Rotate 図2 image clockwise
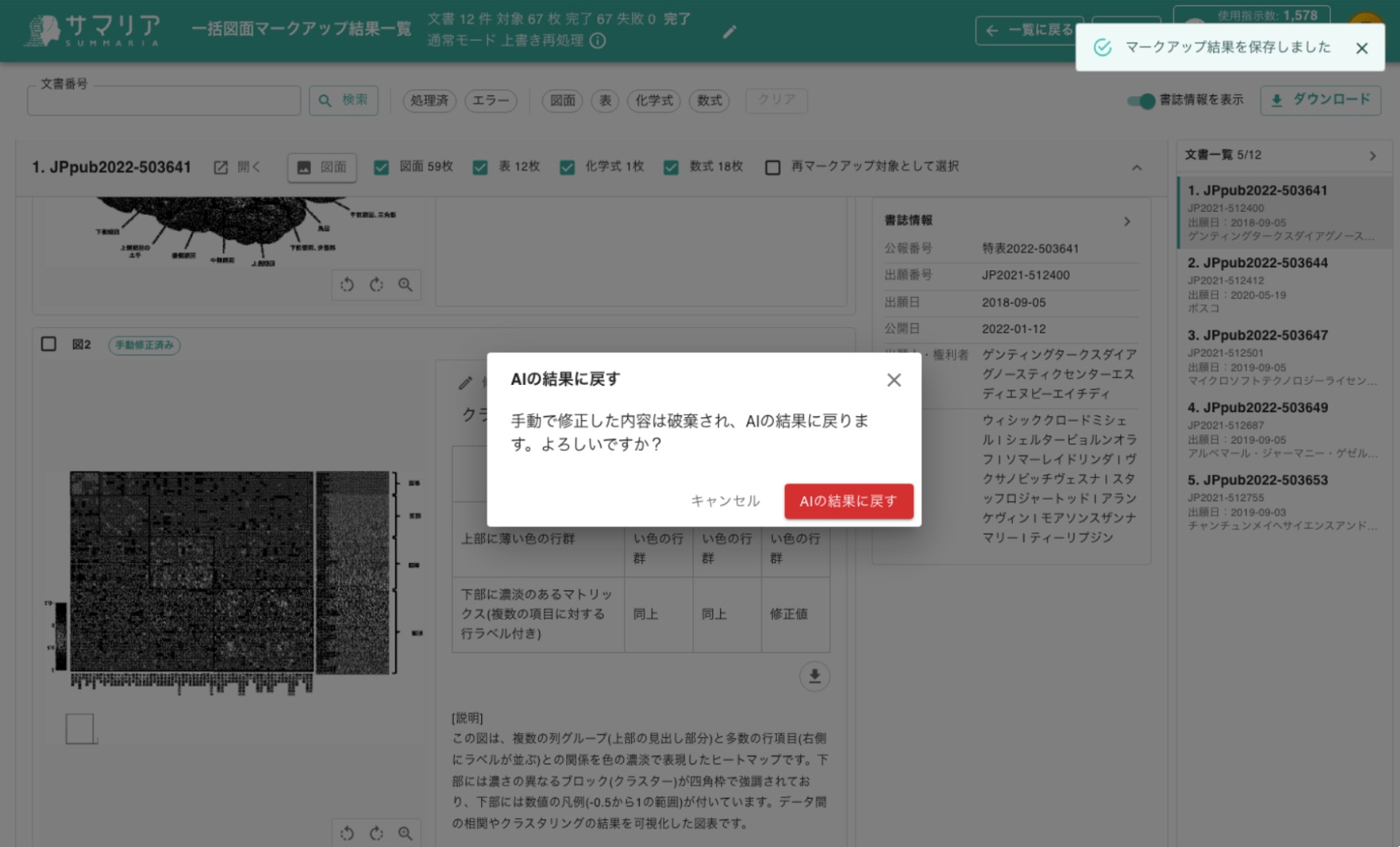Image resolution: width=1400 pixels, height=847 pixels. tap(376, 833)
